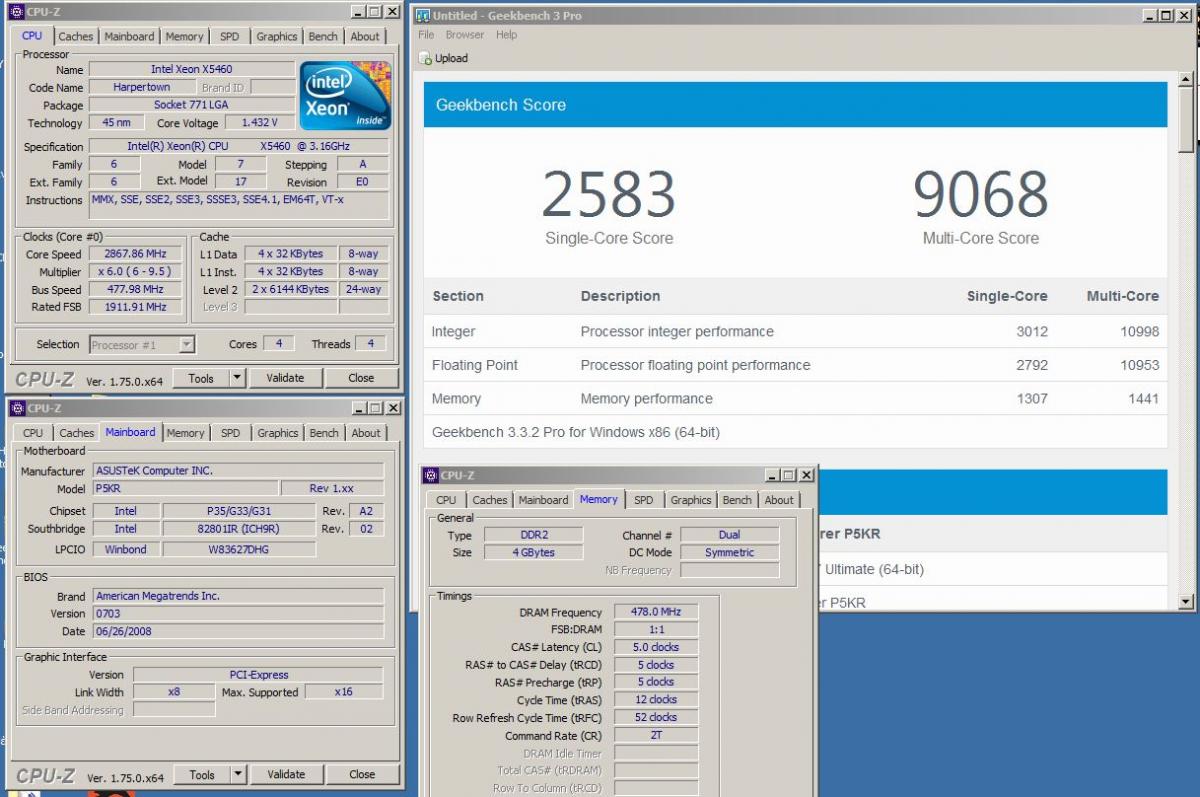Open Mainboard tab in Memory CPU-Z window
1200x797 pixels.
click(x=544, y=500)
